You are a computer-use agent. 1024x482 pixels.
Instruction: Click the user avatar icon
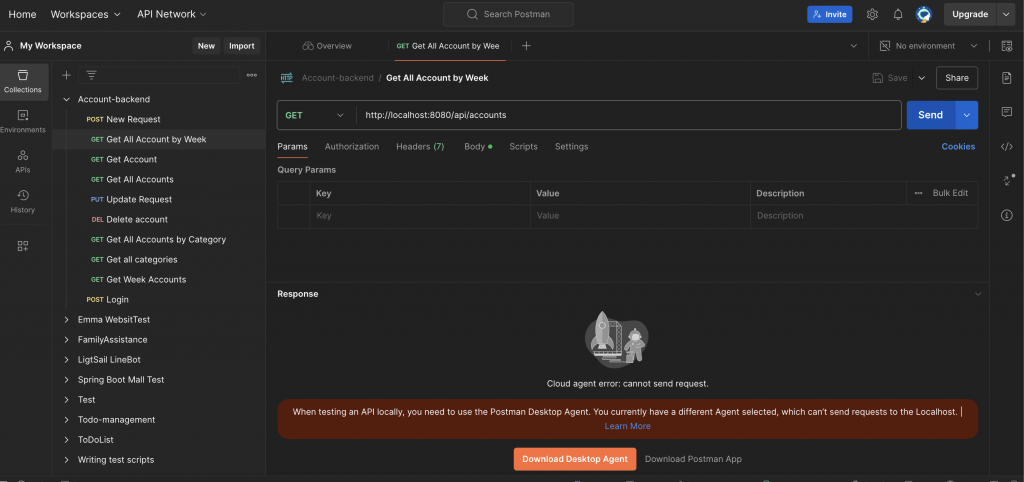tap(923, 14)
